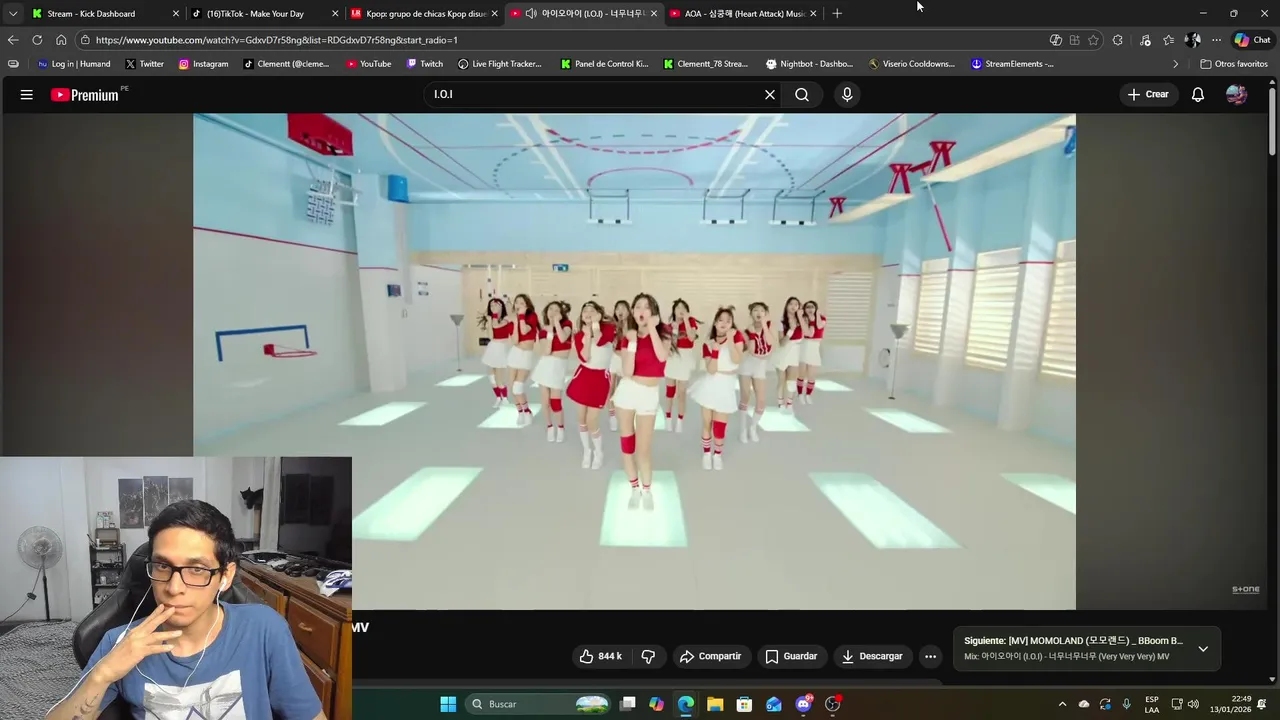Open File Explorer from taskbar

coord(715,704)
